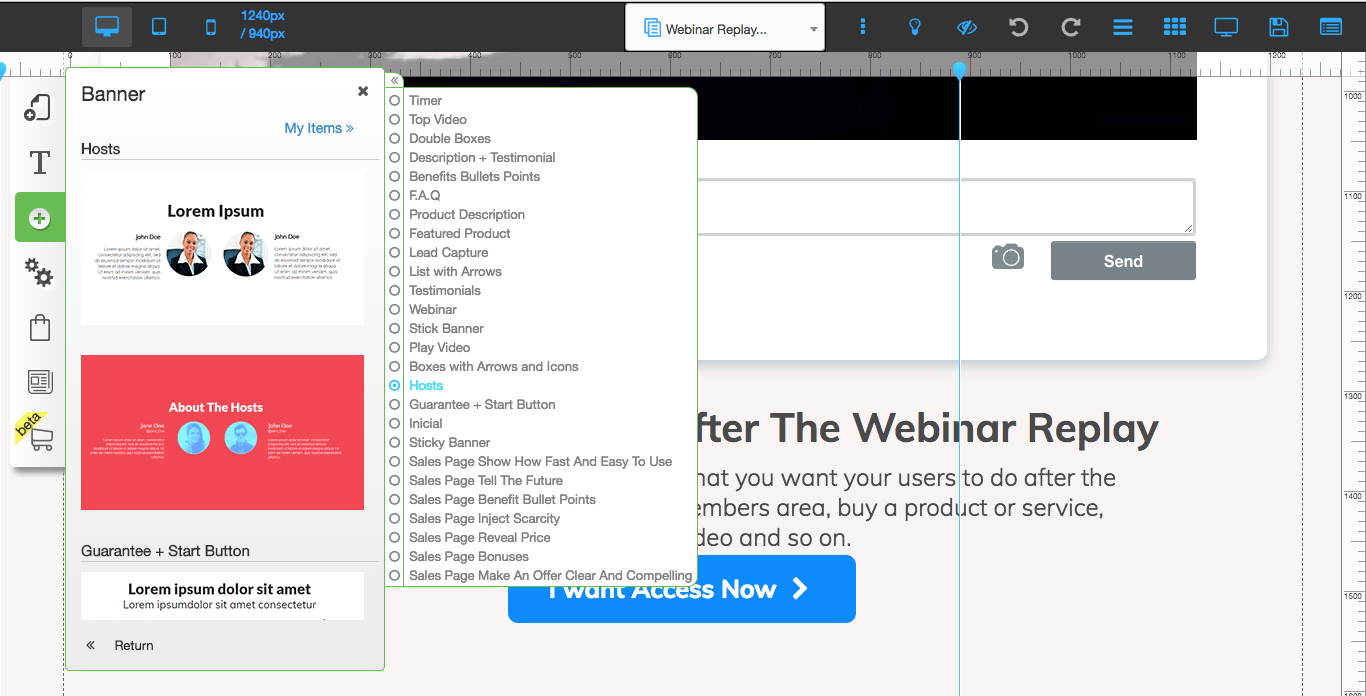Screen dimensions: 1366x696
Task: Select the red About The Hosts thumbnail
Action: 222,432
